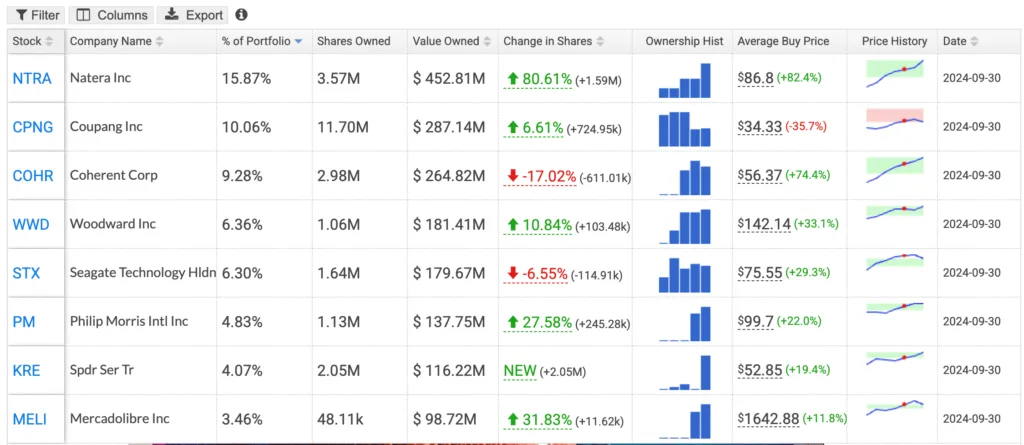
Task: Click the Seagate price history sparkline
Action: 895,262
